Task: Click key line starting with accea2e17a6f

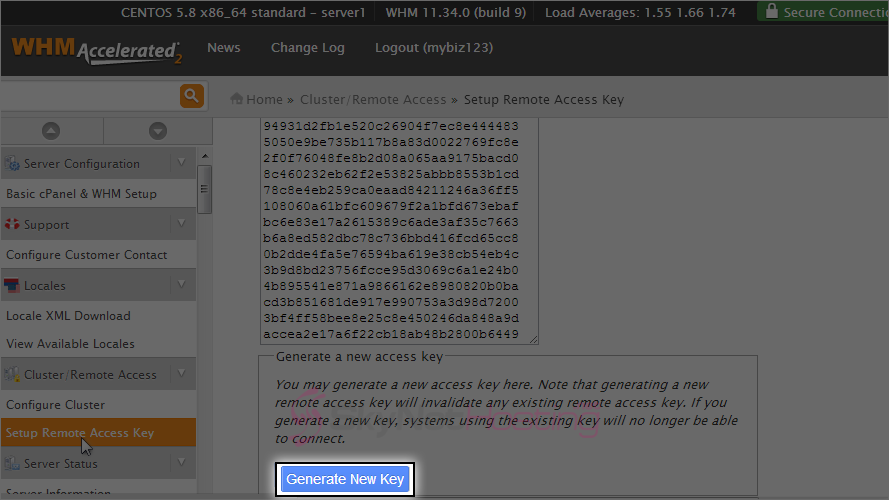Action: pyautogui.click(x=391, y=334)
